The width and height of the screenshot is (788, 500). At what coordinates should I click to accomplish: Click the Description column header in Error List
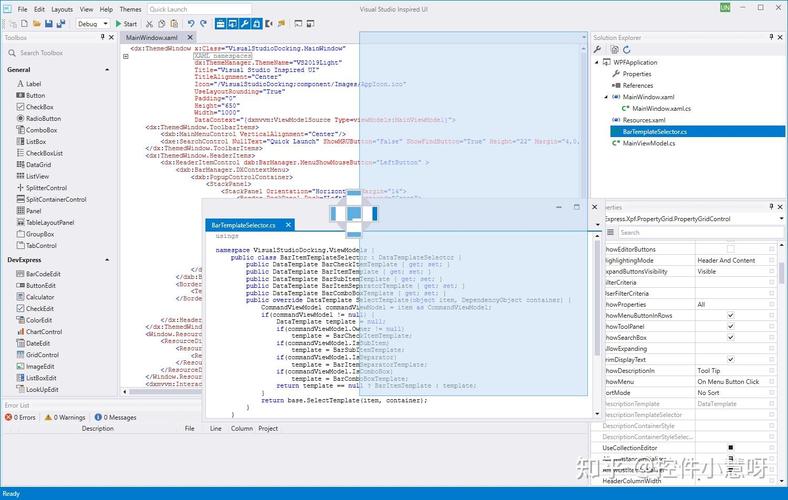pyautogui.click(x=97, y=429)
